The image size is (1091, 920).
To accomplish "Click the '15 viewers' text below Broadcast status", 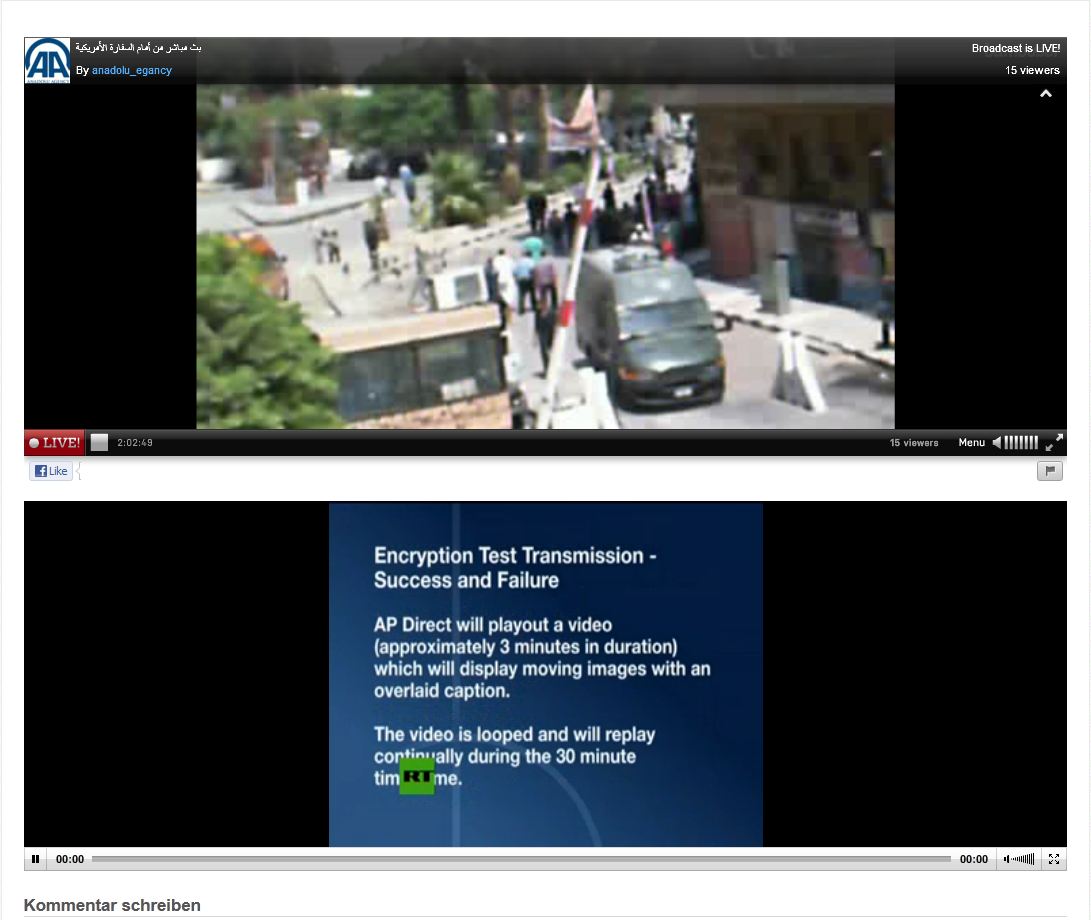I will [x=1032, y=70].
